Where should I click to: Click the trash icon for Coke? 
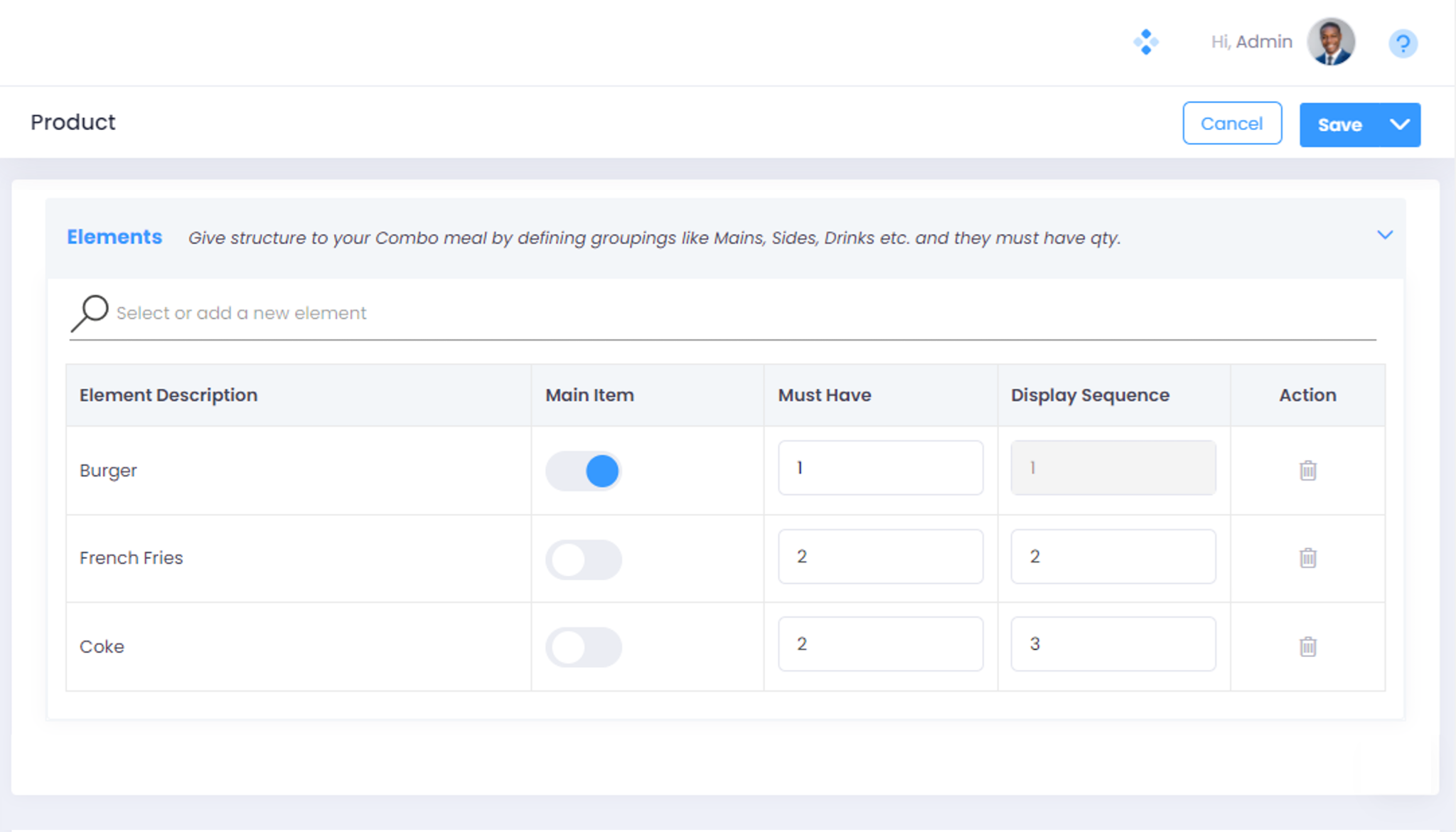tap(1307, 646)
